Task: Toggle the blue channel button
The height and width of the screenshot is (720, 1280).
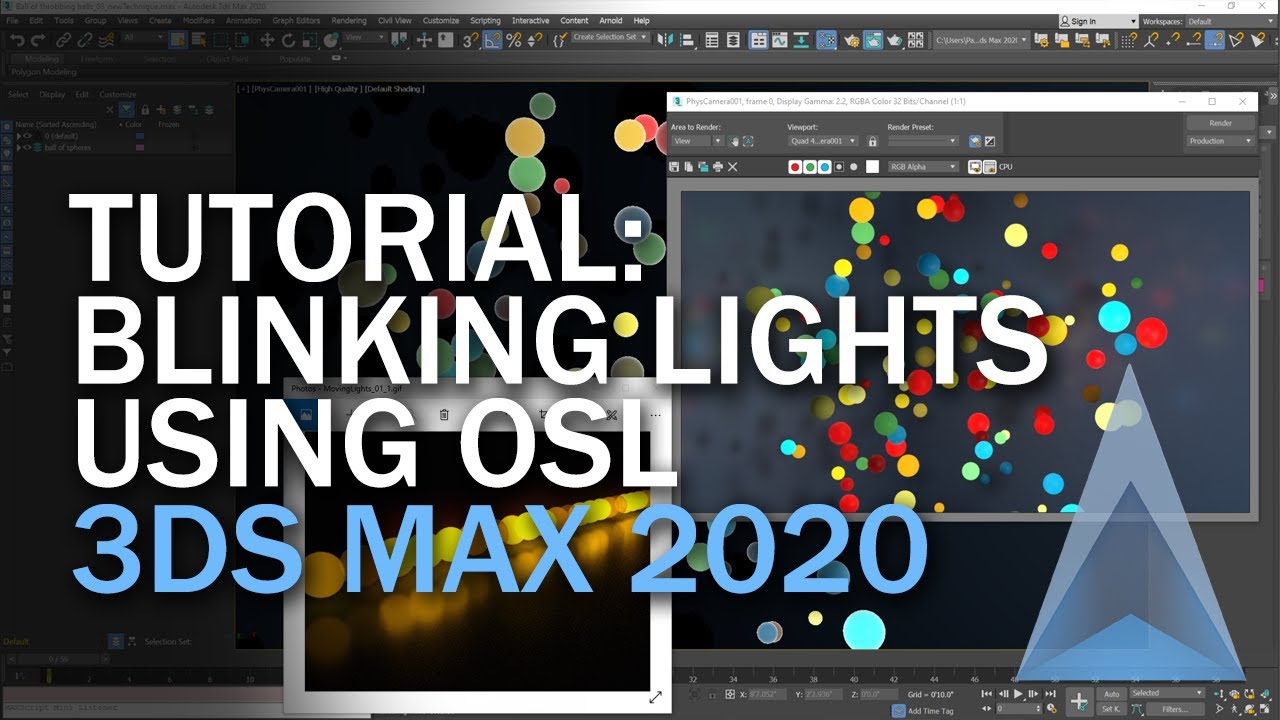Action: point(825,167)
